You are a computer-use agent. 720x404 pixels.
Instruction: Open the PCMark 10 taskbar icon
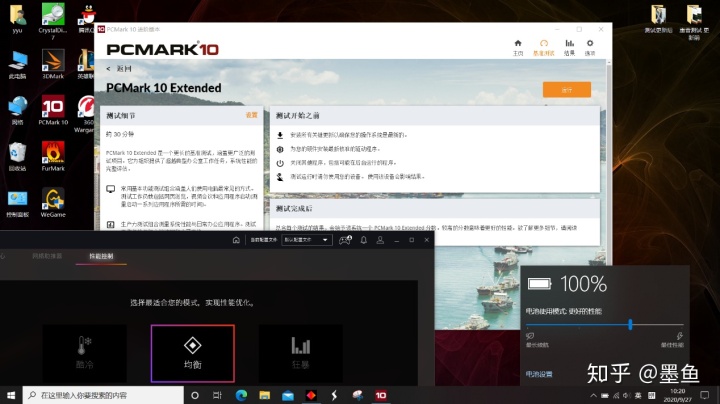(381, 395)
